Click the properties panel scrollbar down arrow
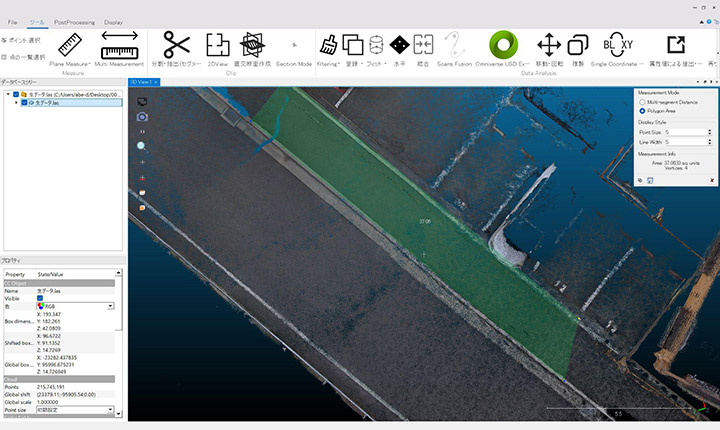 coord(119,414)
